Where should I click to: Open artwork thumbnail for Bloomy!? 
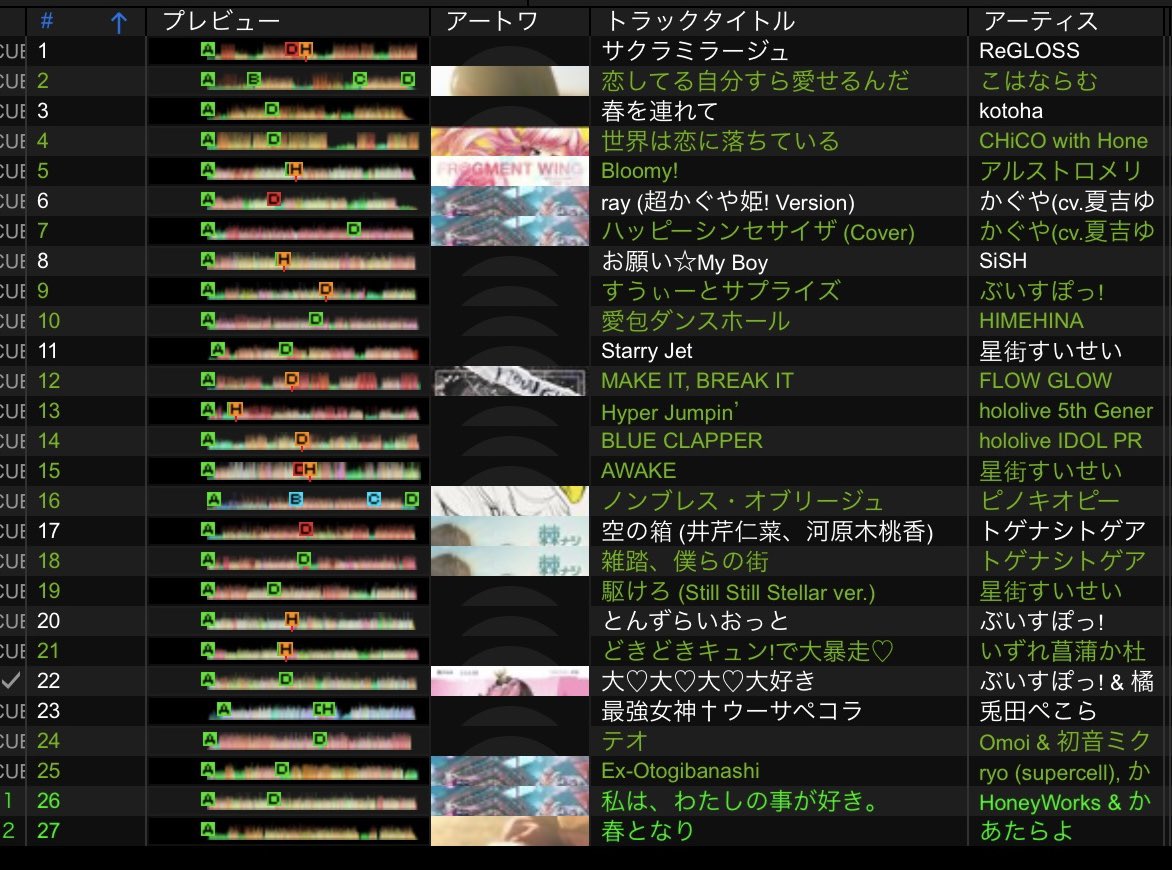point(510,170)
